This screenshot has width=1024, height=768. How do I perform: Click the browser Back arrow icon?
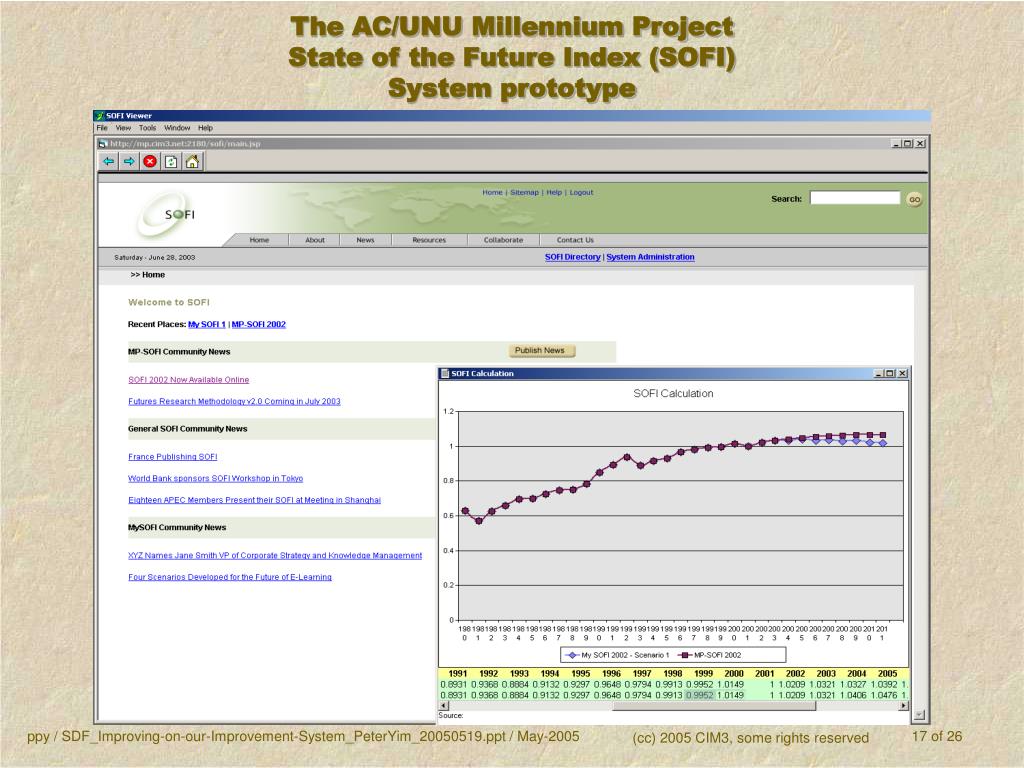[x=108, y=161]
